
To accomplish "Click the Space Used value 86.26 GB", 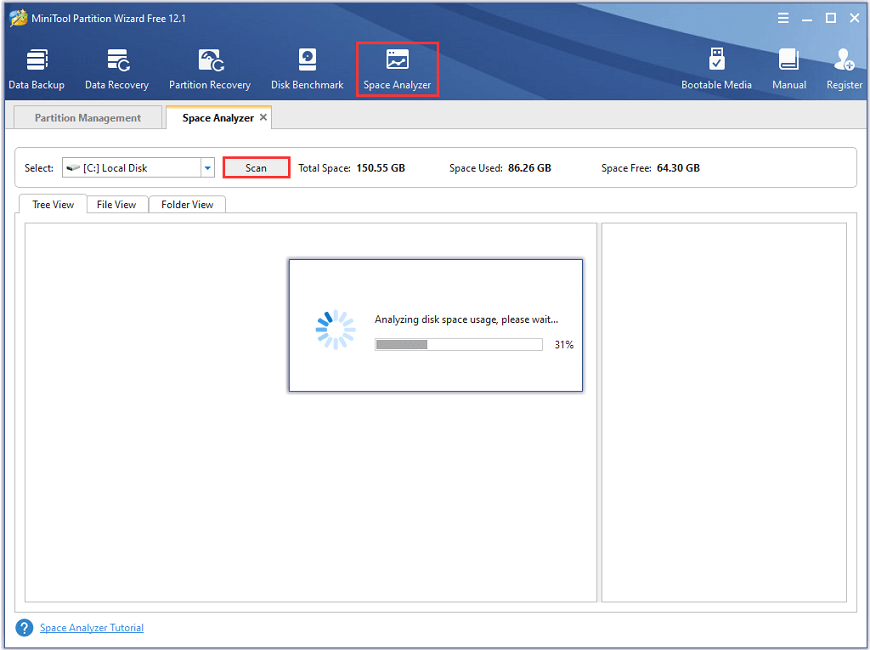I will [530, 168].
